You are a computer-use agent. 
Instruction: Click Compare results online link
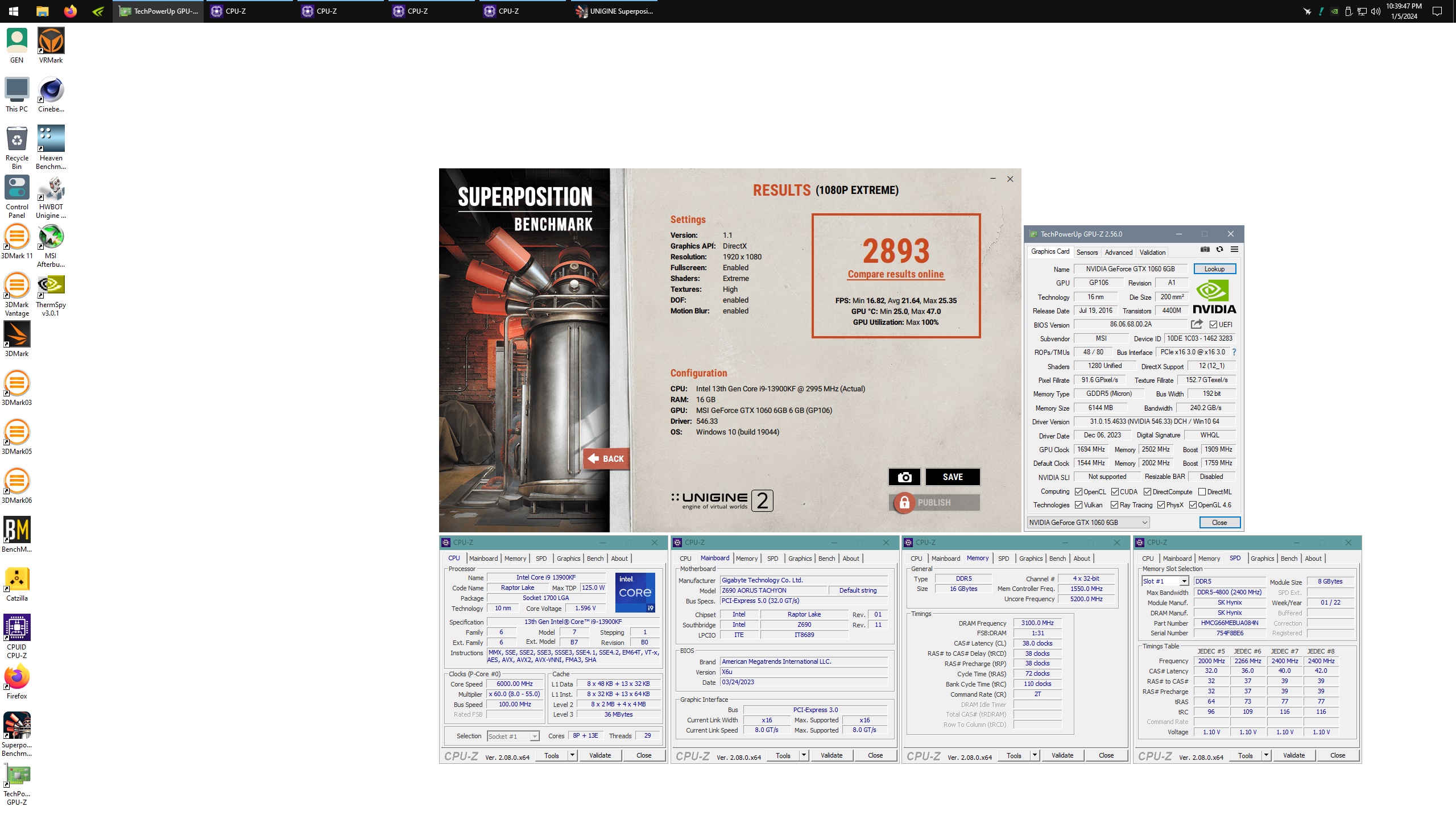coord(896,274)
